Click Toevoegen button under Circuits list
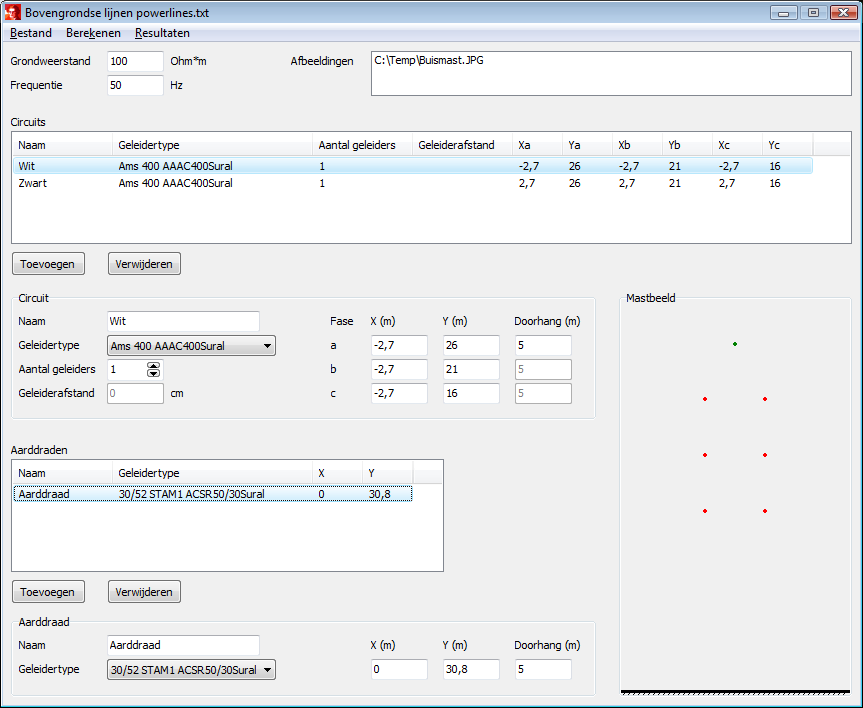This screenshot has height=708, width=863. pos(48,264)
